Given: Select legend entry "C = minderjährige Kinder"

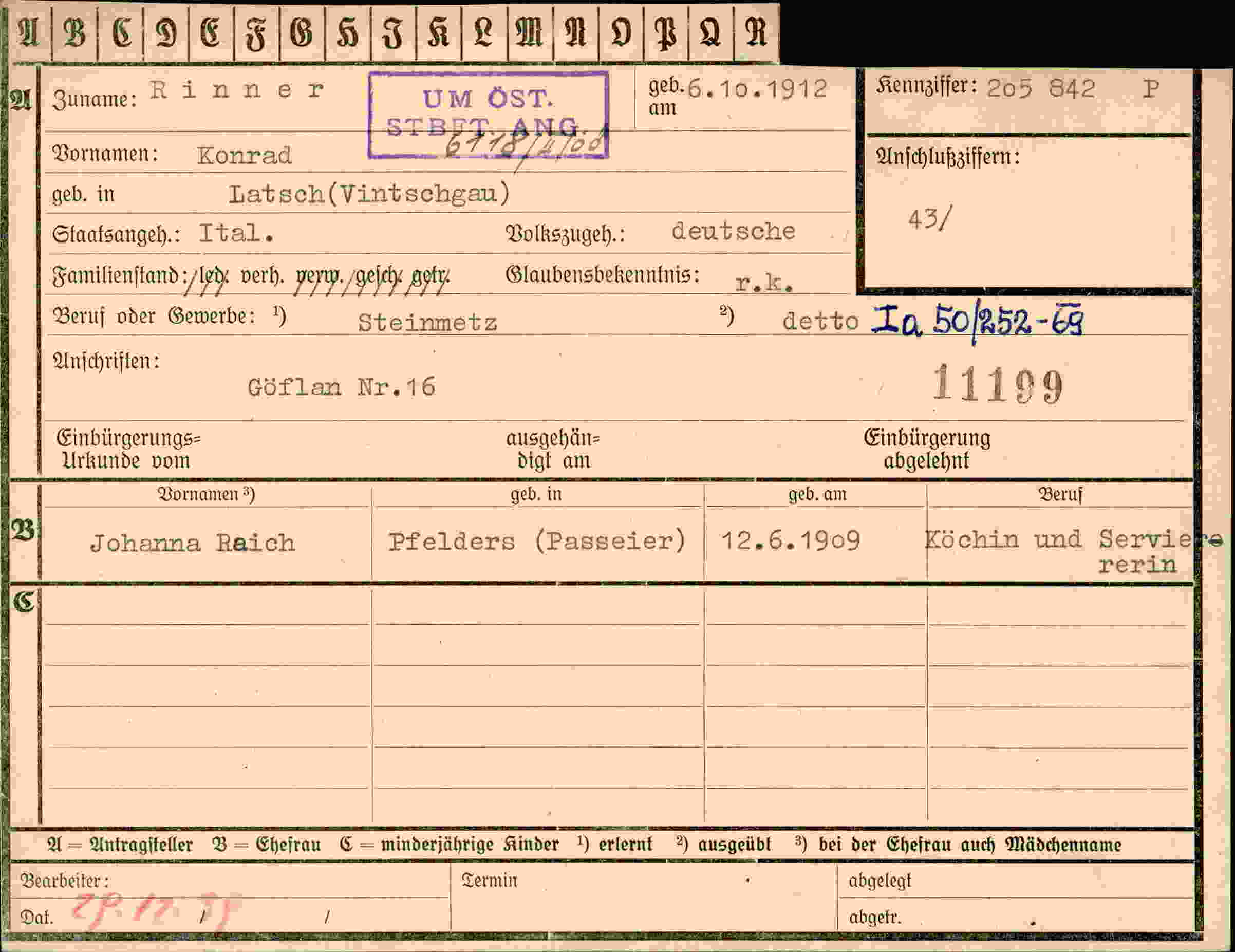Looking at the screenshot, I should (x=450, y=845).
